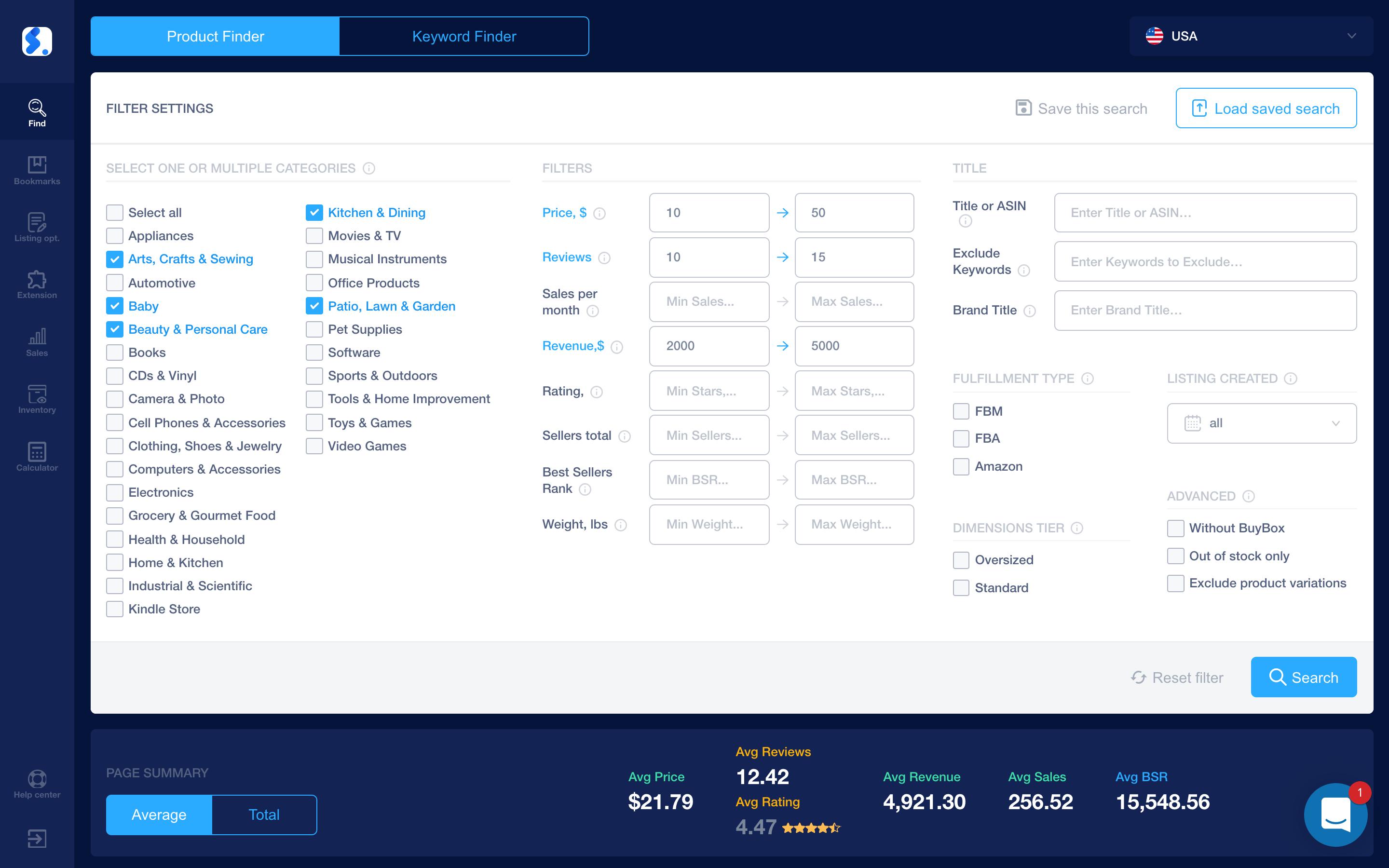Click the Min Sales input field

pyautogui.click(x=709, y=302)
